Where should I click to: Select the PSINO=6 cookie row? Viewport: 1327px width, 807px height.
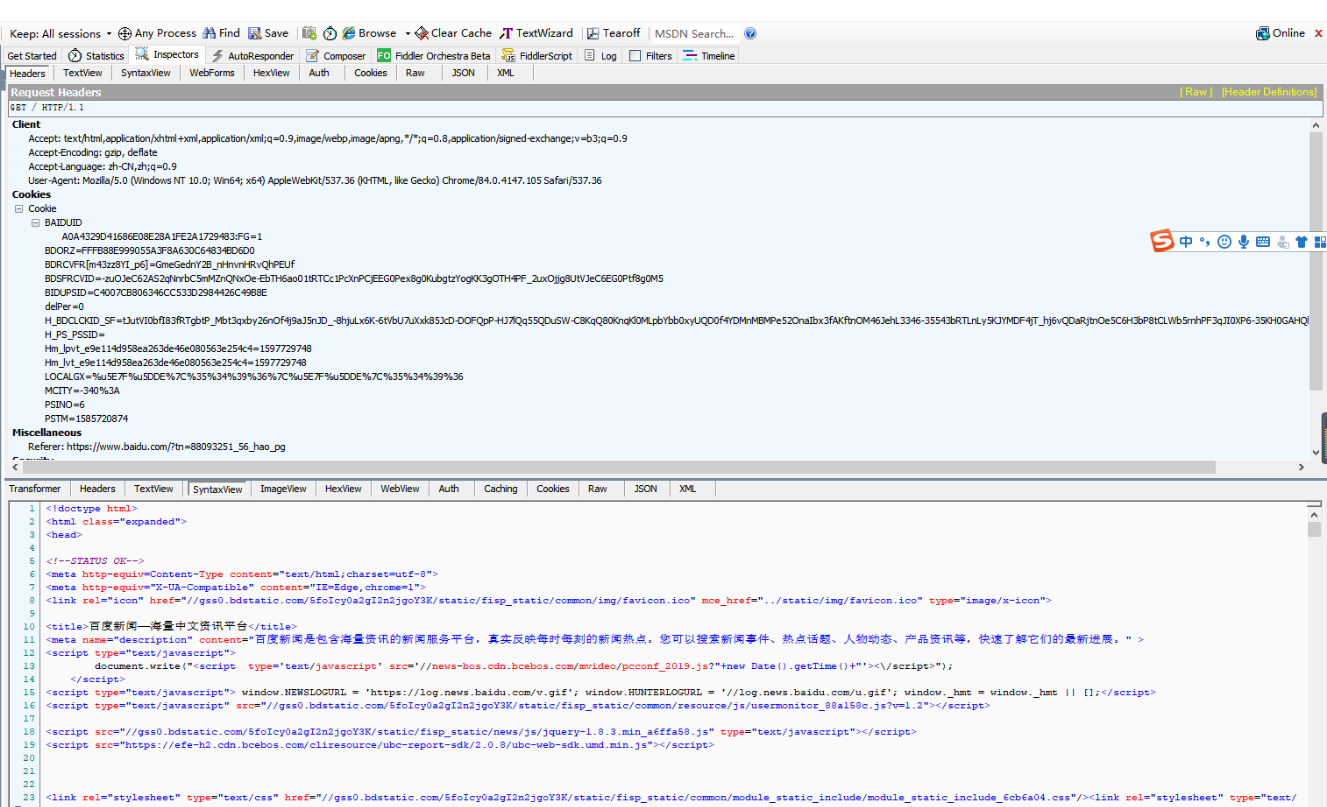click(65, 405)
